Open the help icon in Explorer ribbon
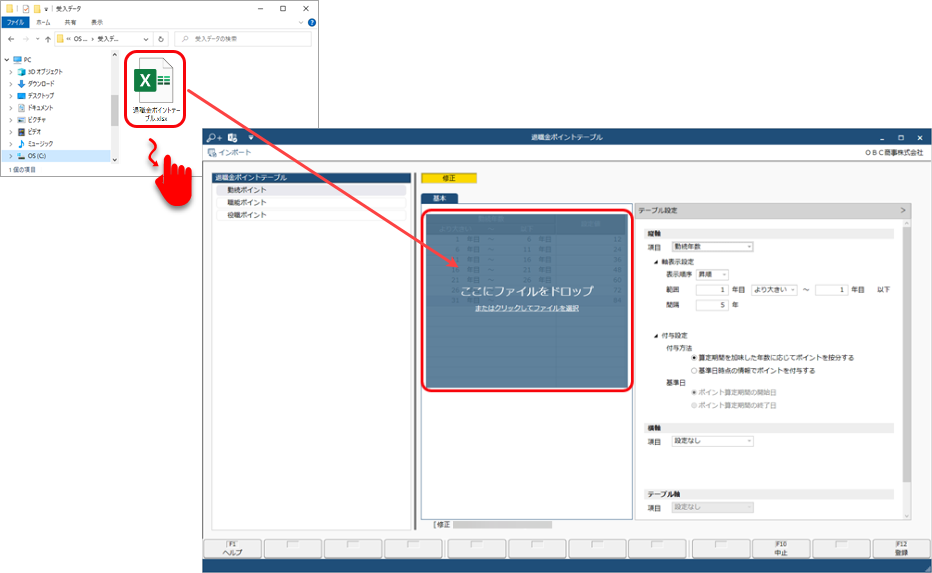 pyautogui.click(x=309, y=21)
